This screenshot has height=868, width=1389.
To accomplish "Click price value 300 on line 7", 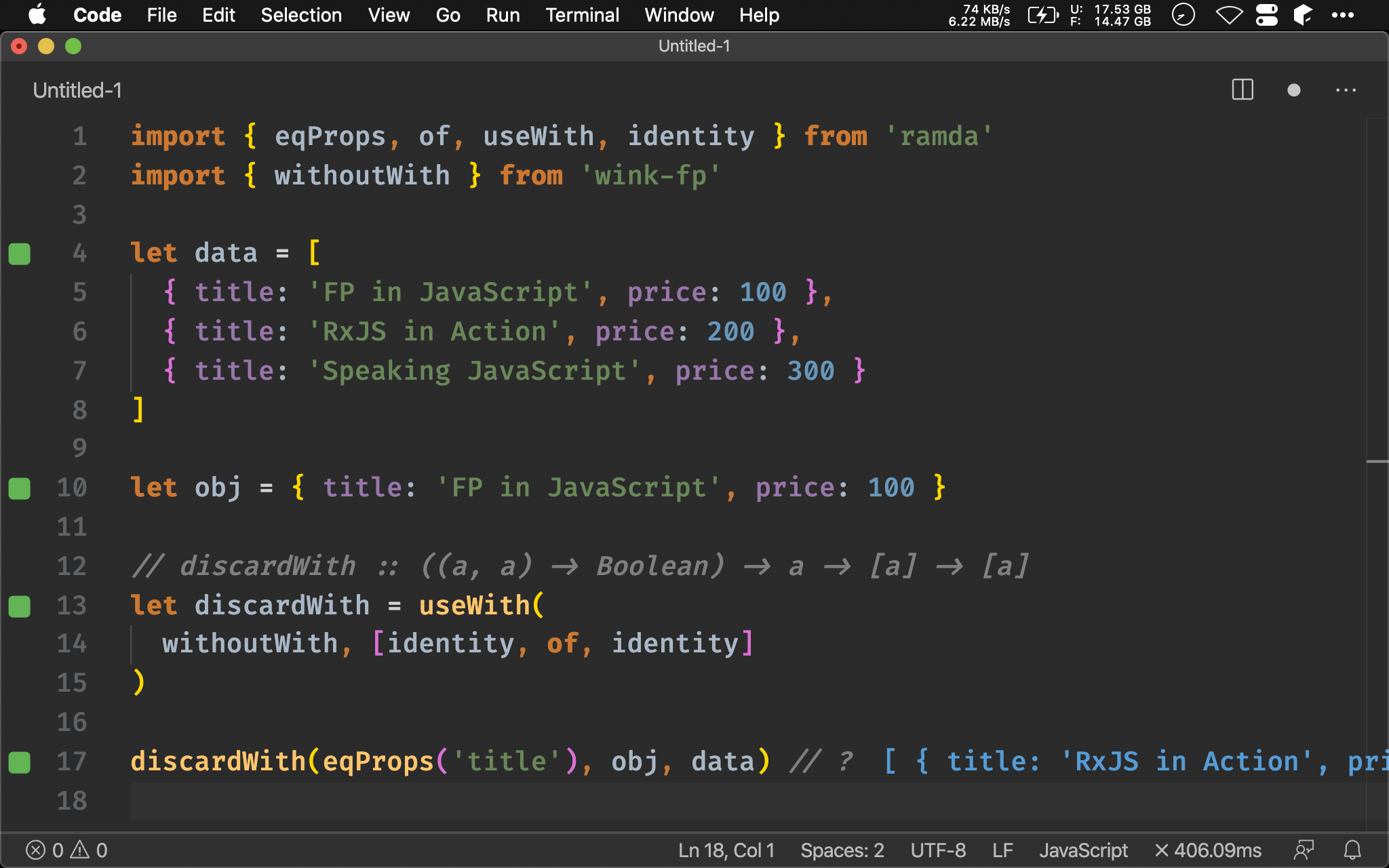I will click(810, 371).
